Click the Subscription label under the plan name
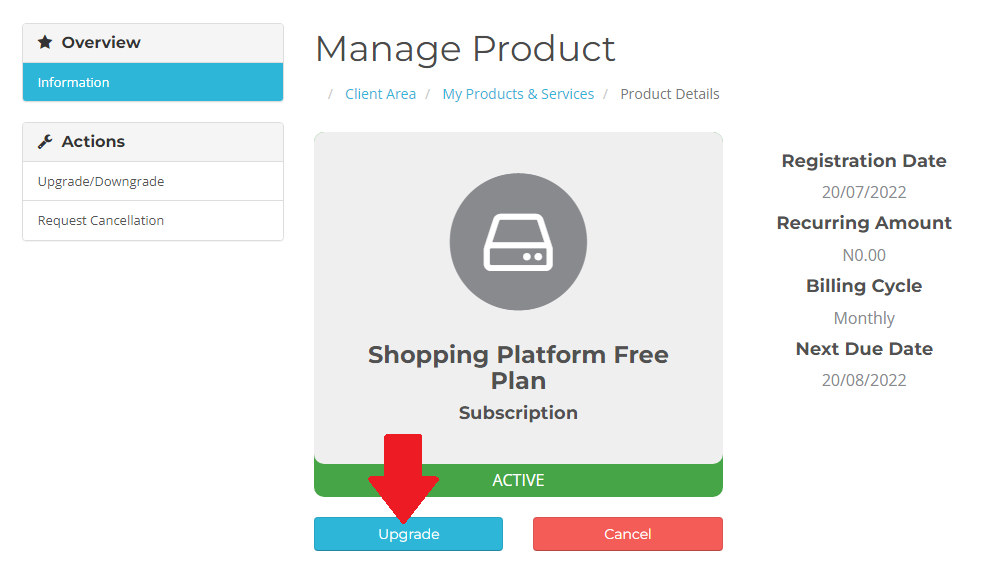The image size is (988, 575). click(518, 413)
